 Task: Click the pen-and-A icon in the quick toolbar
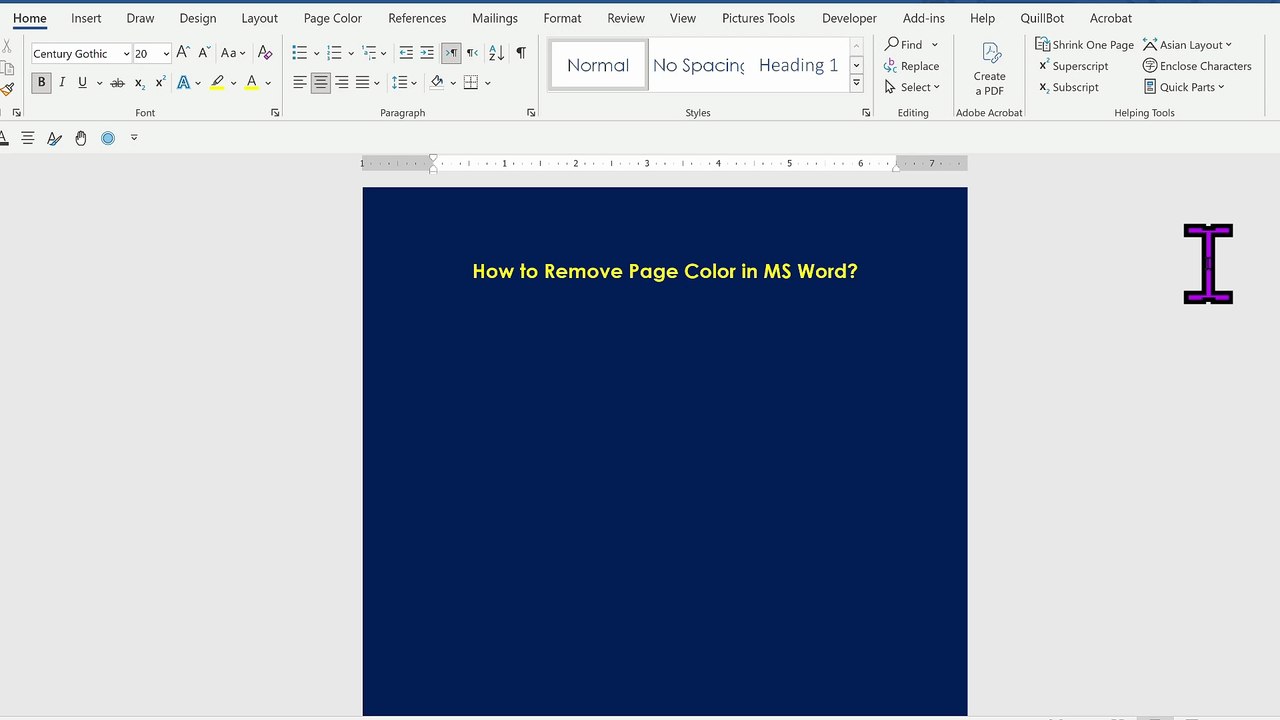[54, 138]
